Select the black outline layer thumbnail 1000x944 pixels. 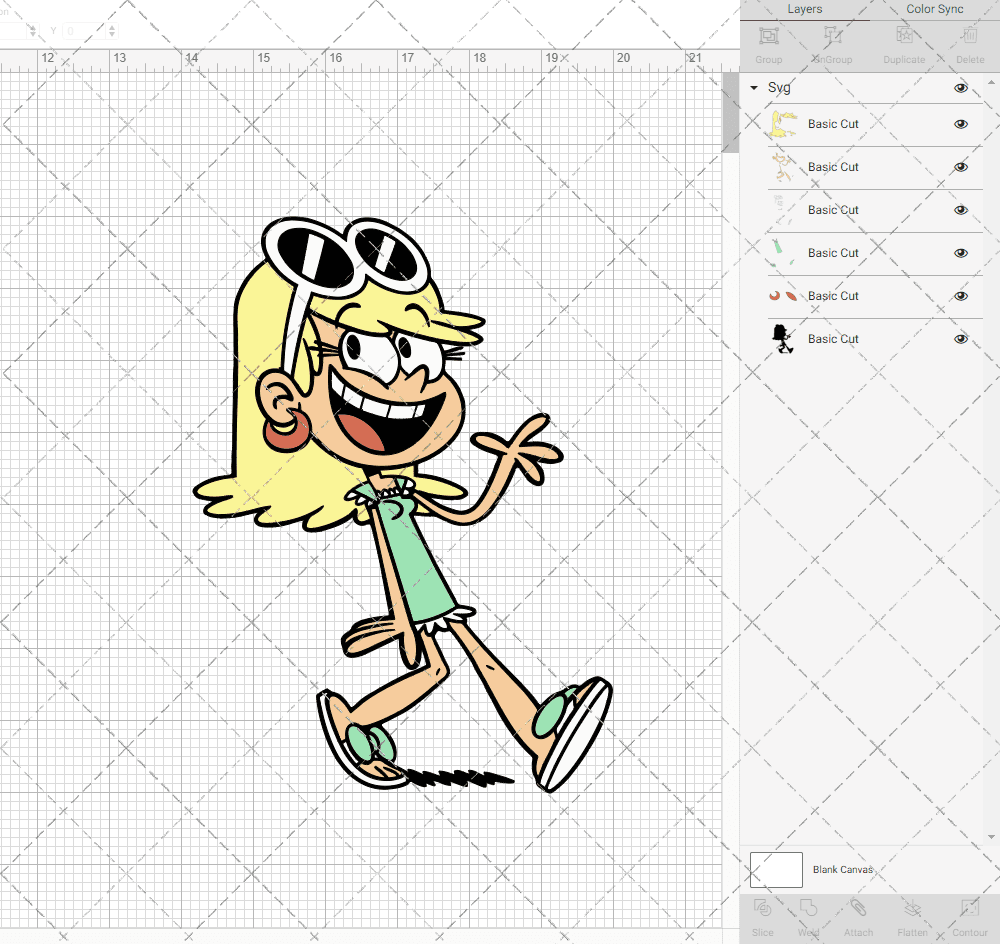tap(783, 339)
